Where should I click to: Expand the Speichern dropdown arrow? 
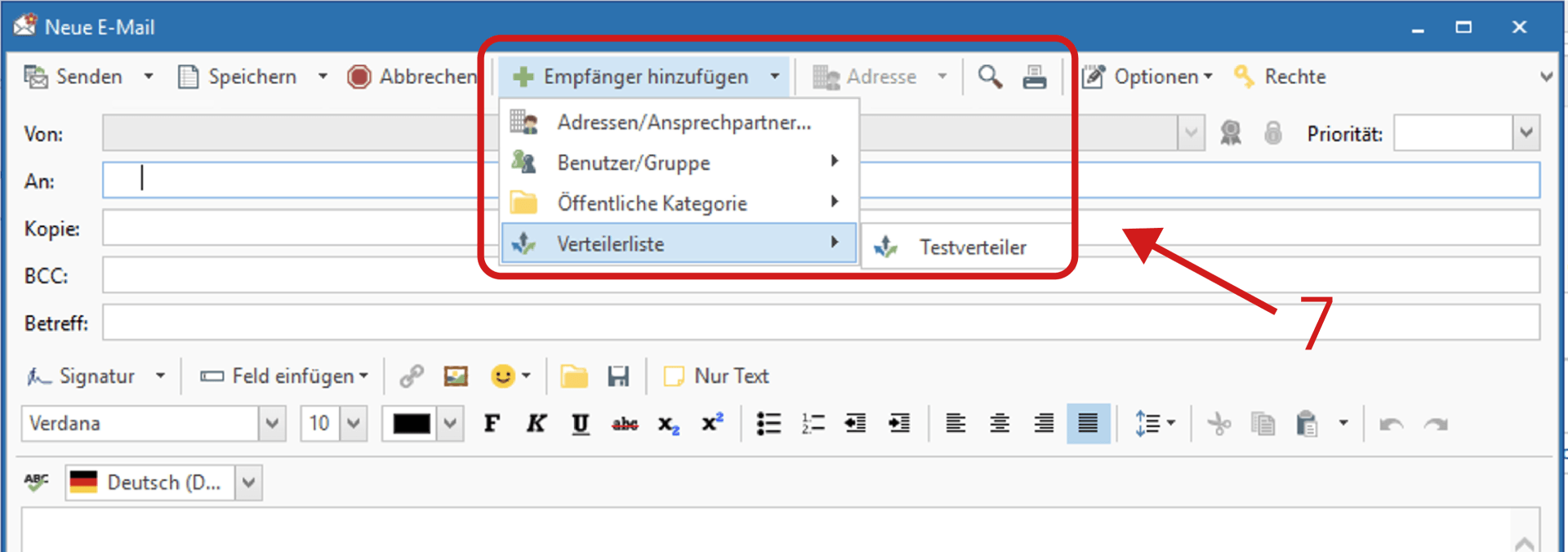[x=323, y=77]
